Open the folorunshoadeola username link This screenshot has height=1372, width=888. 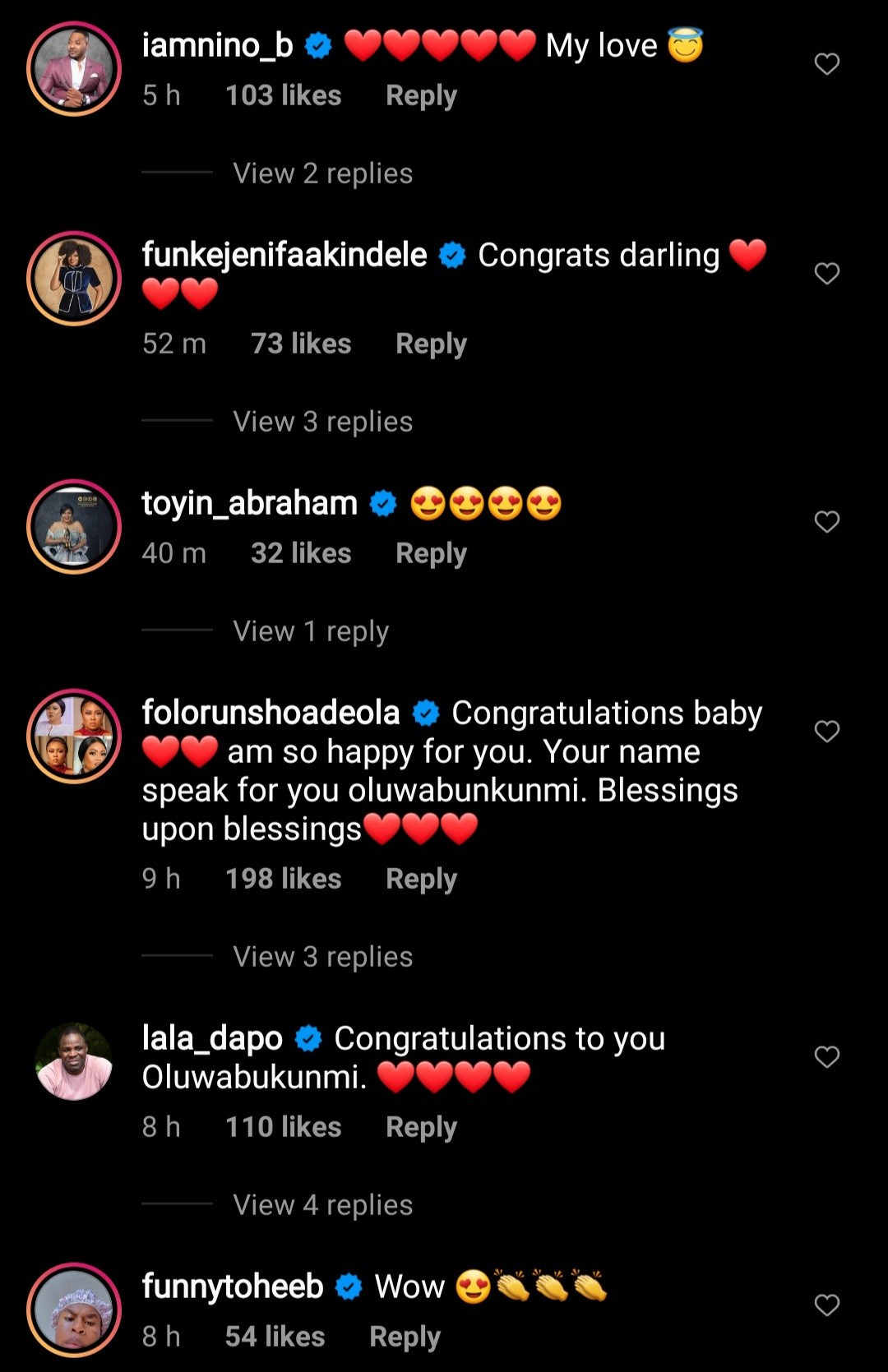point(271,713)
